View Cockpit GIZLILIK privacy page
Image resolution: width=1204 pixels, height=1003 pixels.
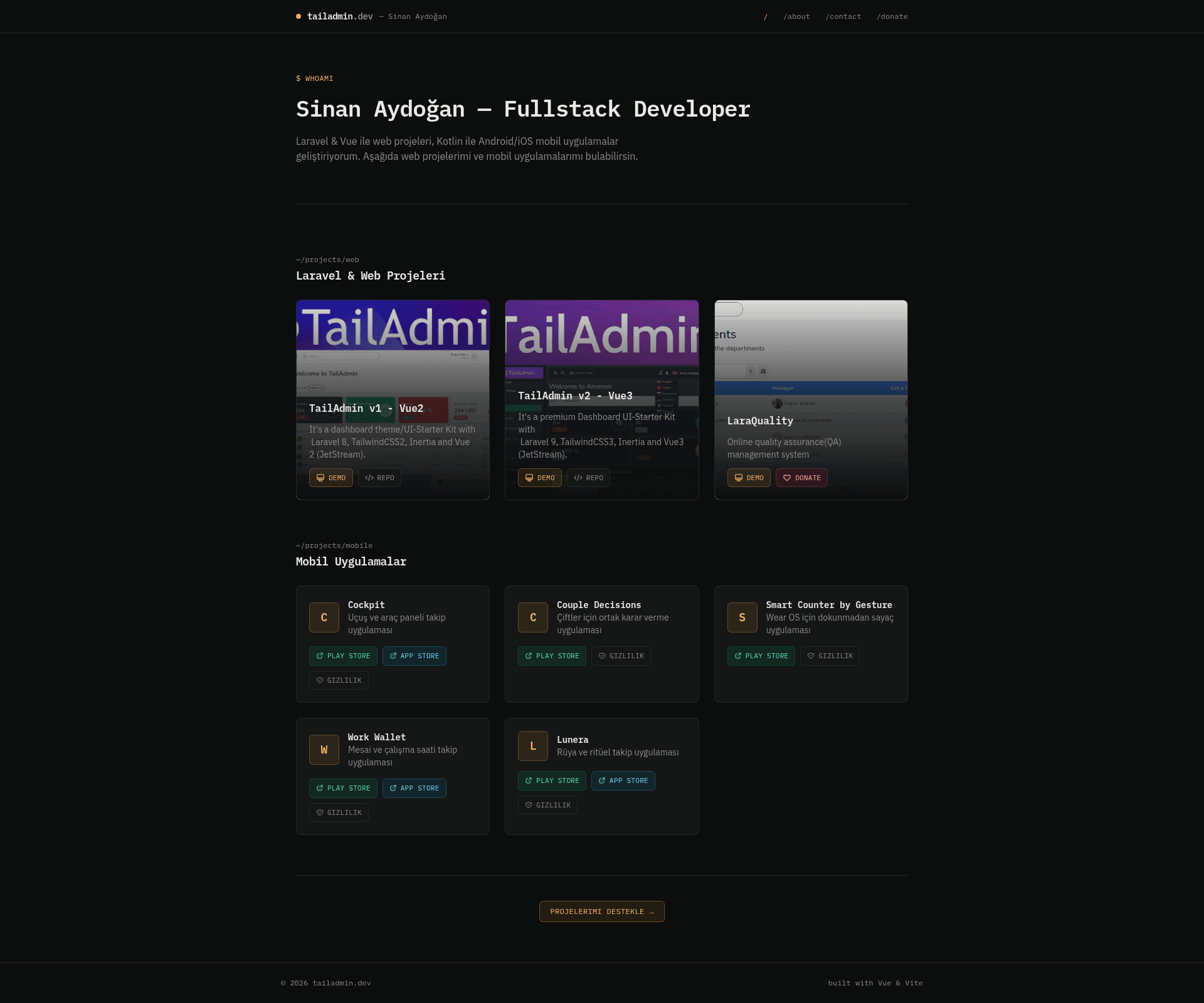339,680
